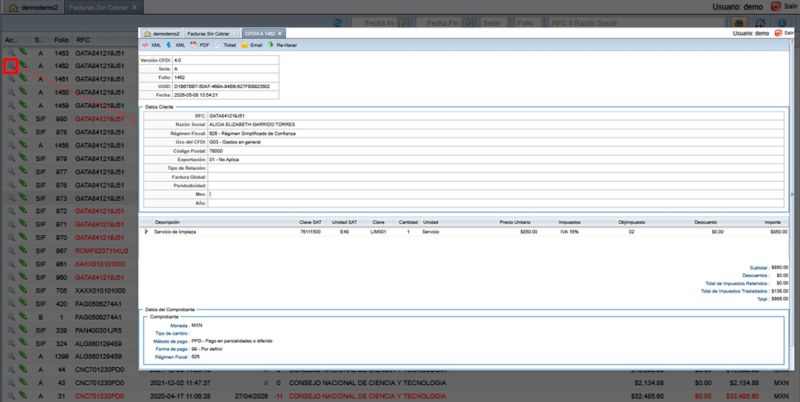800x402 pixels.
Task: Click the Mes input field
Action: [x=496, y=194]
